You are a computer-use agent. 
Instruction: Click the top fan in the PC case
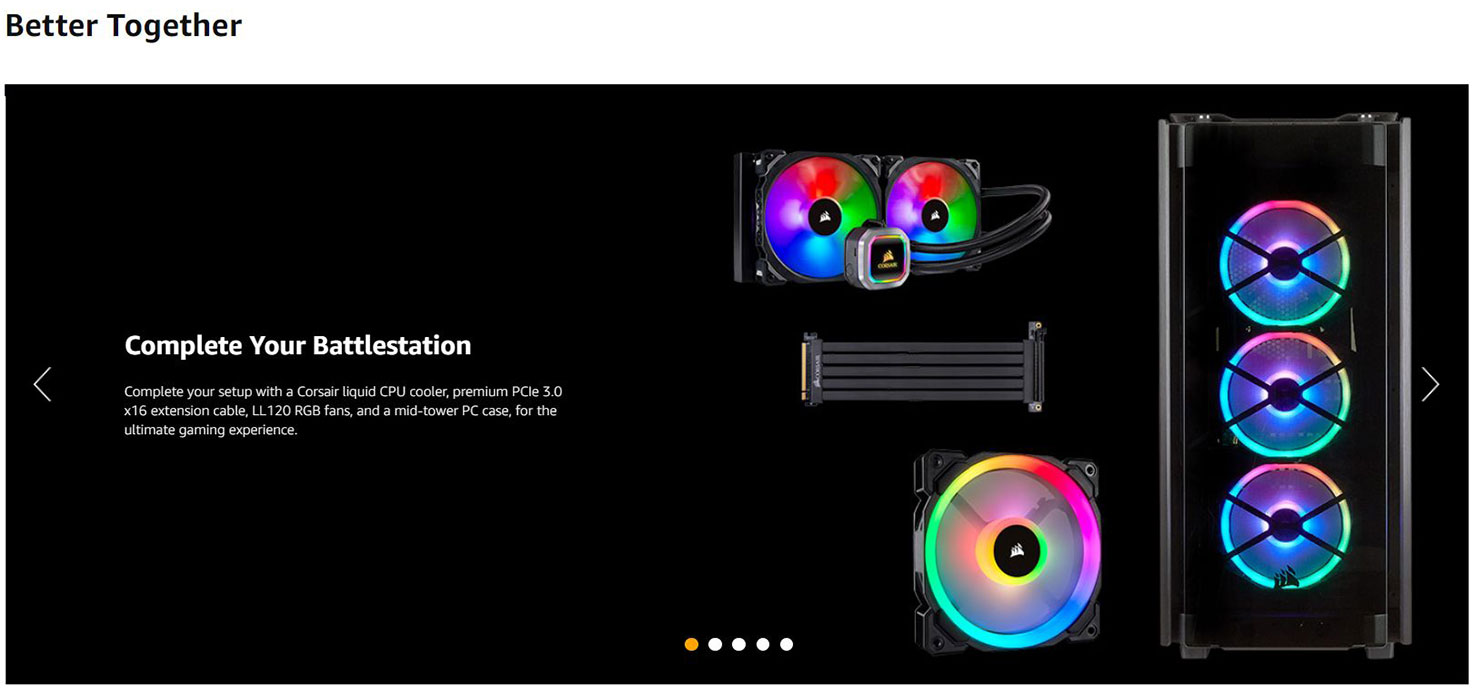(x=1285, y=264)
